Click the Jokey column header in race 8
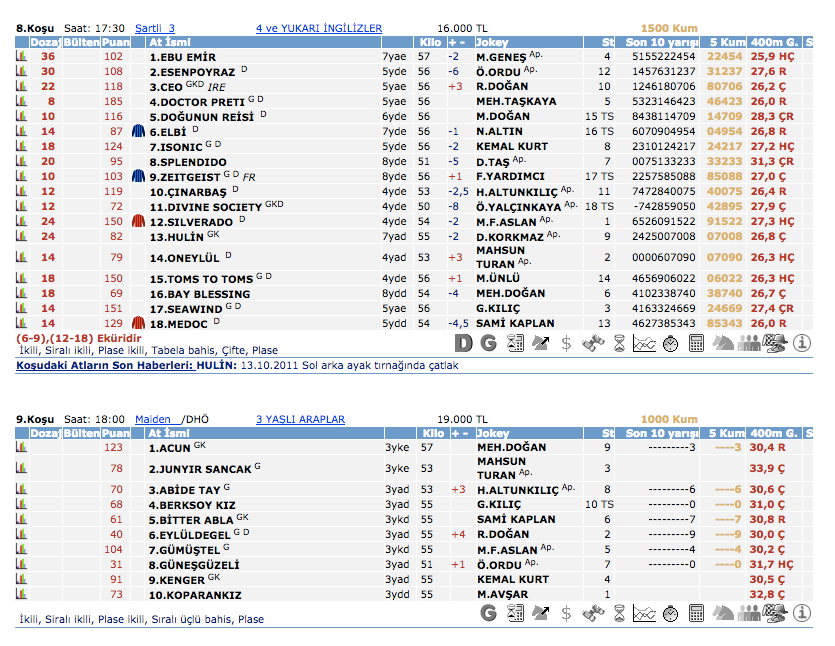Image resolution: width=835 pixels, height=646 pixels. pyautogui.click(x=493, y=43)
